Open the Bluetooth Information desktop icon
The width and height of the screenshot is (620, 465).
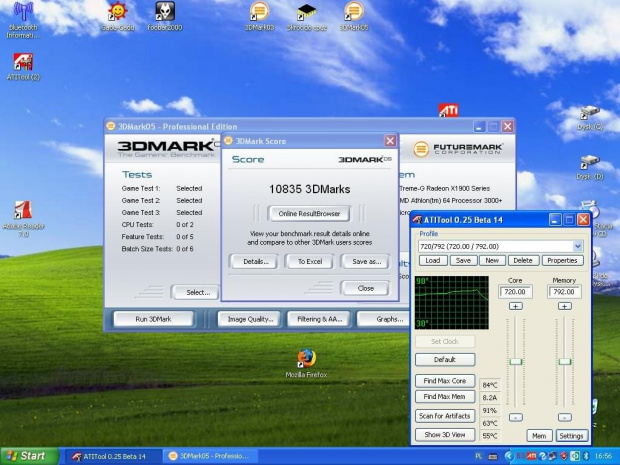click(23, 20)
